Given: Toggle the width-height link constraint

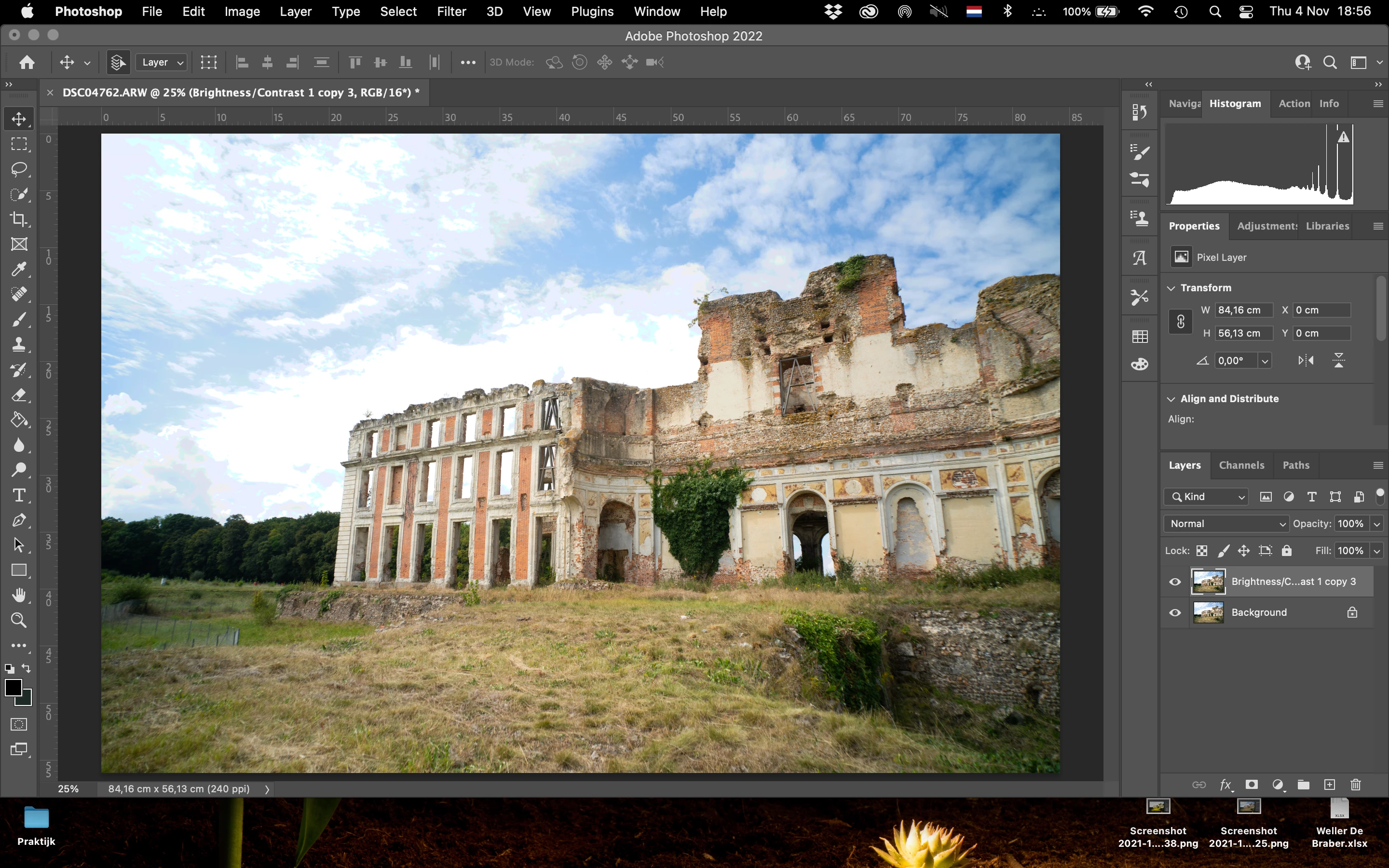Looking at the screenshot, I should (x=1181, y=322).
